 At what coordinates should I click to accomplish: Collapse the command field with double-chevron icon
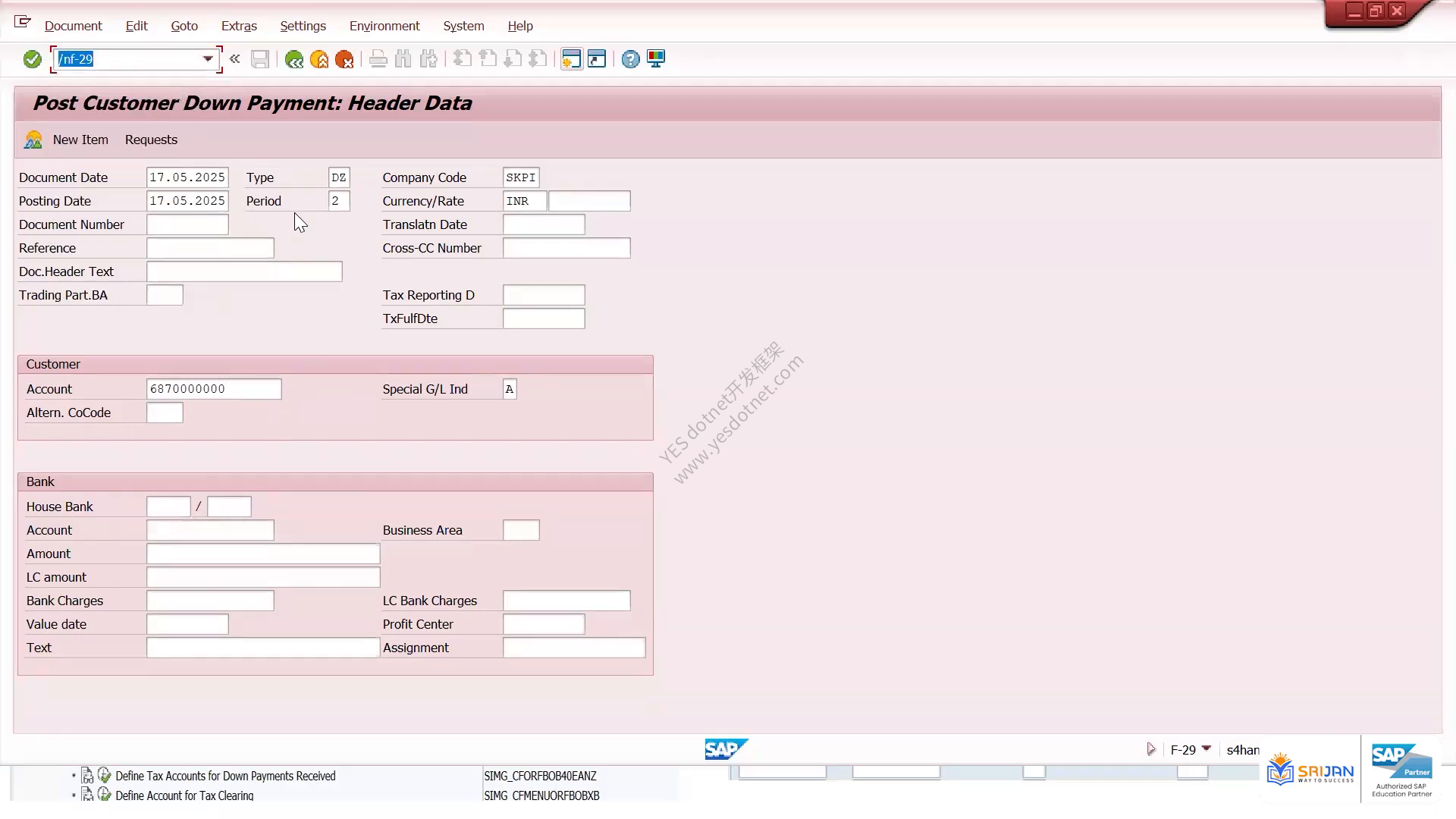tap(235, 58)
